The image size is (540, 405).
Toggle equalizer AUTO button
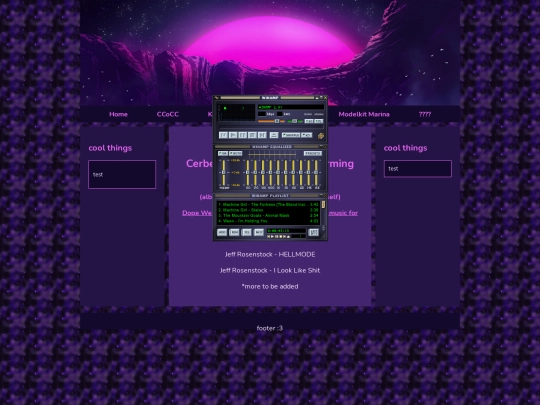(x=236, y=153)
